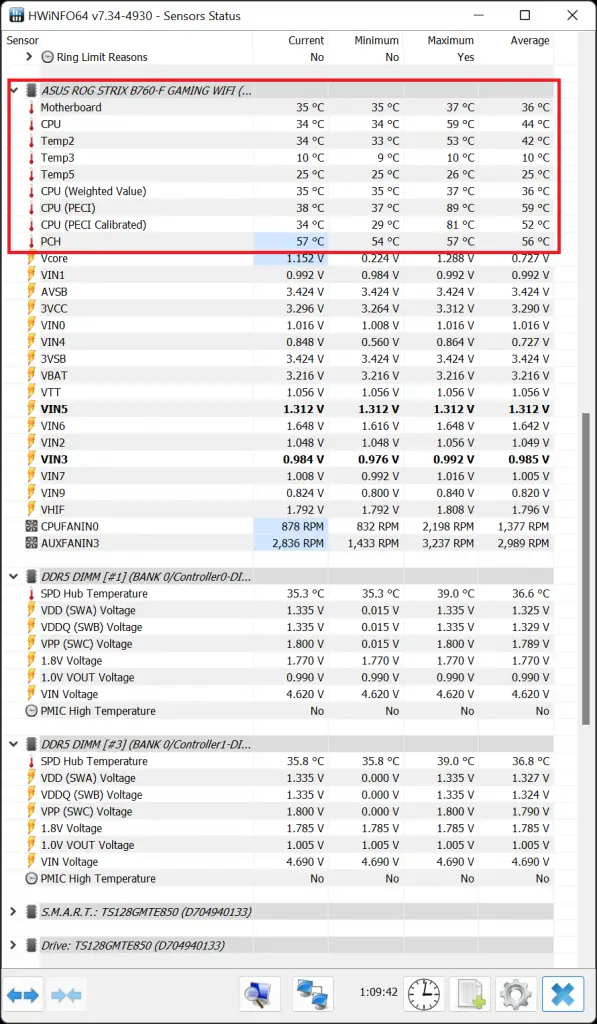Click the VBAT lightning bolt icon
597x1024 pixels.
(31, 376)
